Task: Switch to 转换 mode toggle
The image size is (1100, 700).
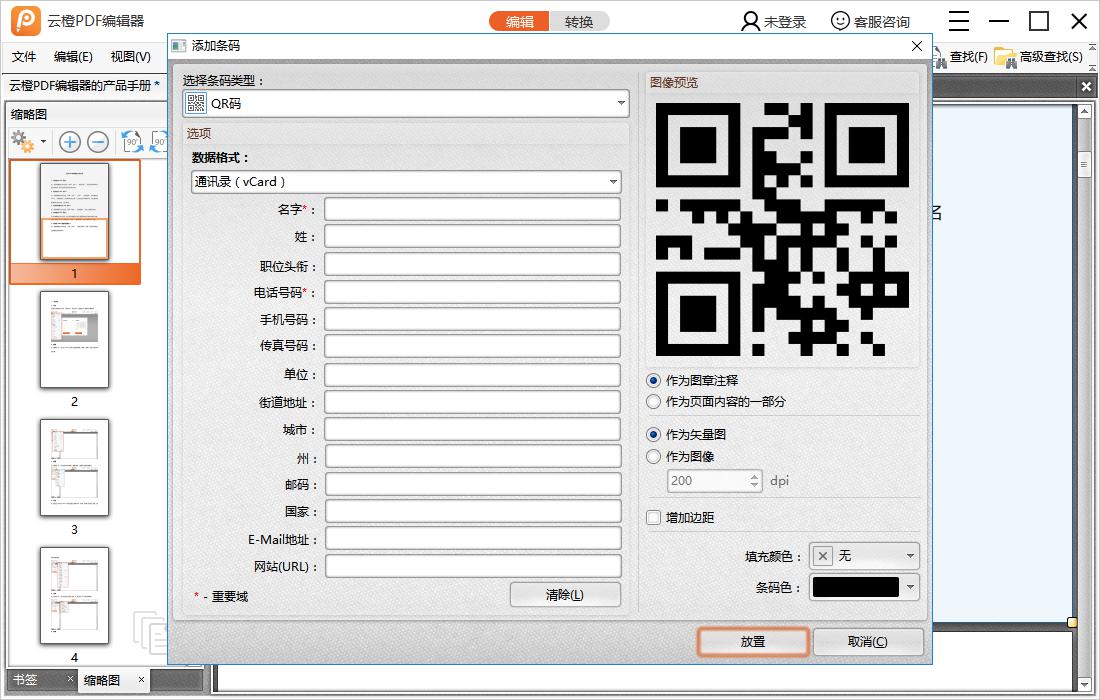Action: (x=579, y=22)
